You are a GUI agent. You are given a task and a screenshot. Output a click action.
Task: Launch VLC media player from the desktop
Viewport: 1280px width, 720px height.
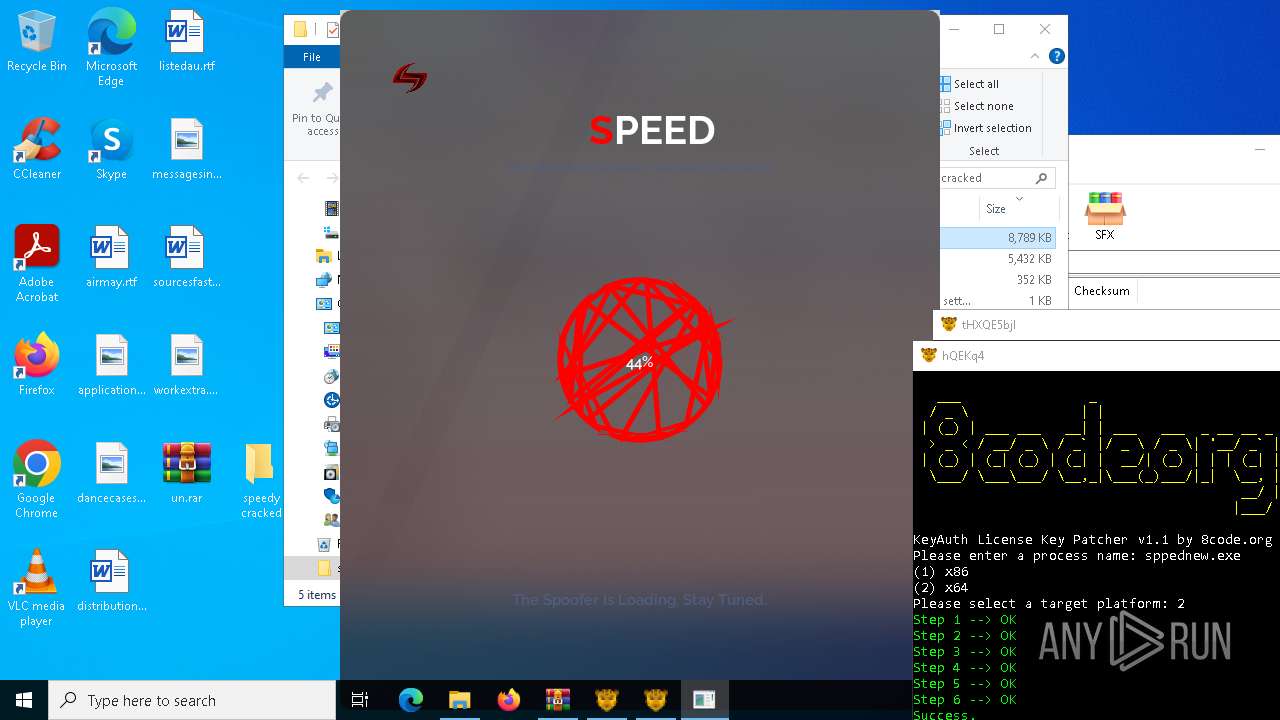pyautogui.click(x=37, y=588)
